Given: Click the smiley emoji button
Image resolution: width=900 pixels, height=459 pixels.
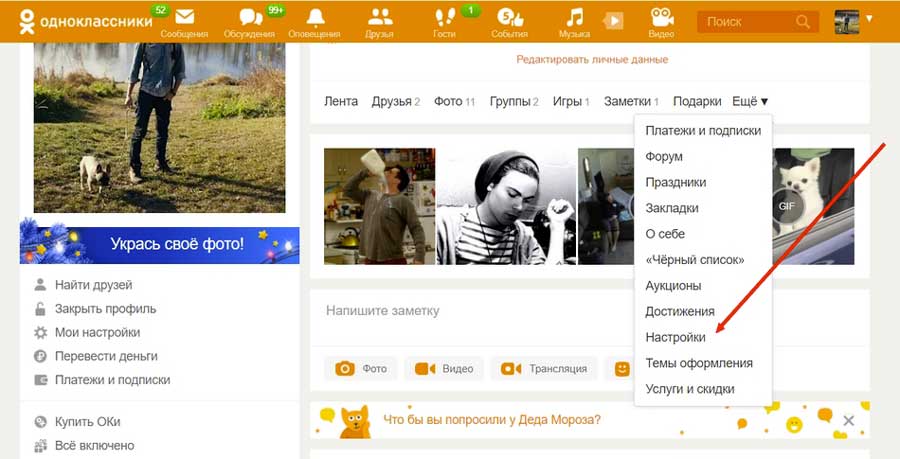Looking at the screenshot, I should click(622, 368).
